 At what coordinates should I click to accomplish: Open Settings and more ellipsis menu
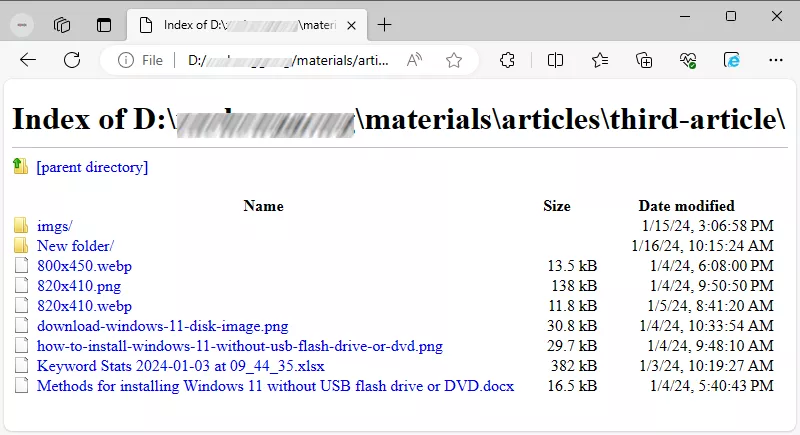pyautogui.click(x=776, y=61)
